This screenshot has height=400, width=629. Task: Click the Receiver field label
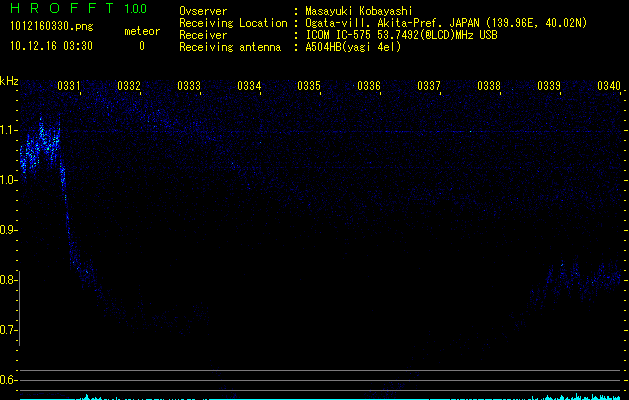click(x=203, y=35)
